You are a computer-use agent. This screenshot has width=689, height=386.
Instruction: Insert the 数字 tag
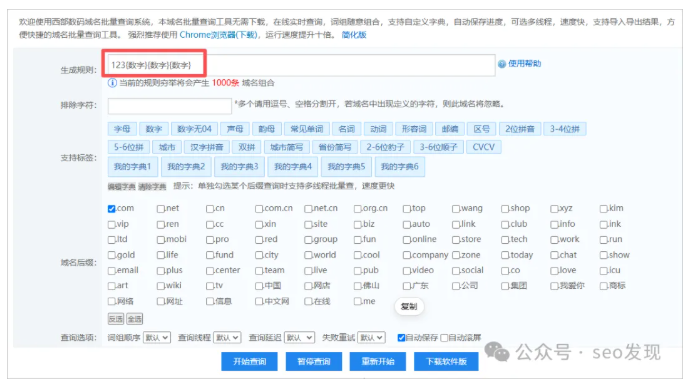click(x=154, y=129)
